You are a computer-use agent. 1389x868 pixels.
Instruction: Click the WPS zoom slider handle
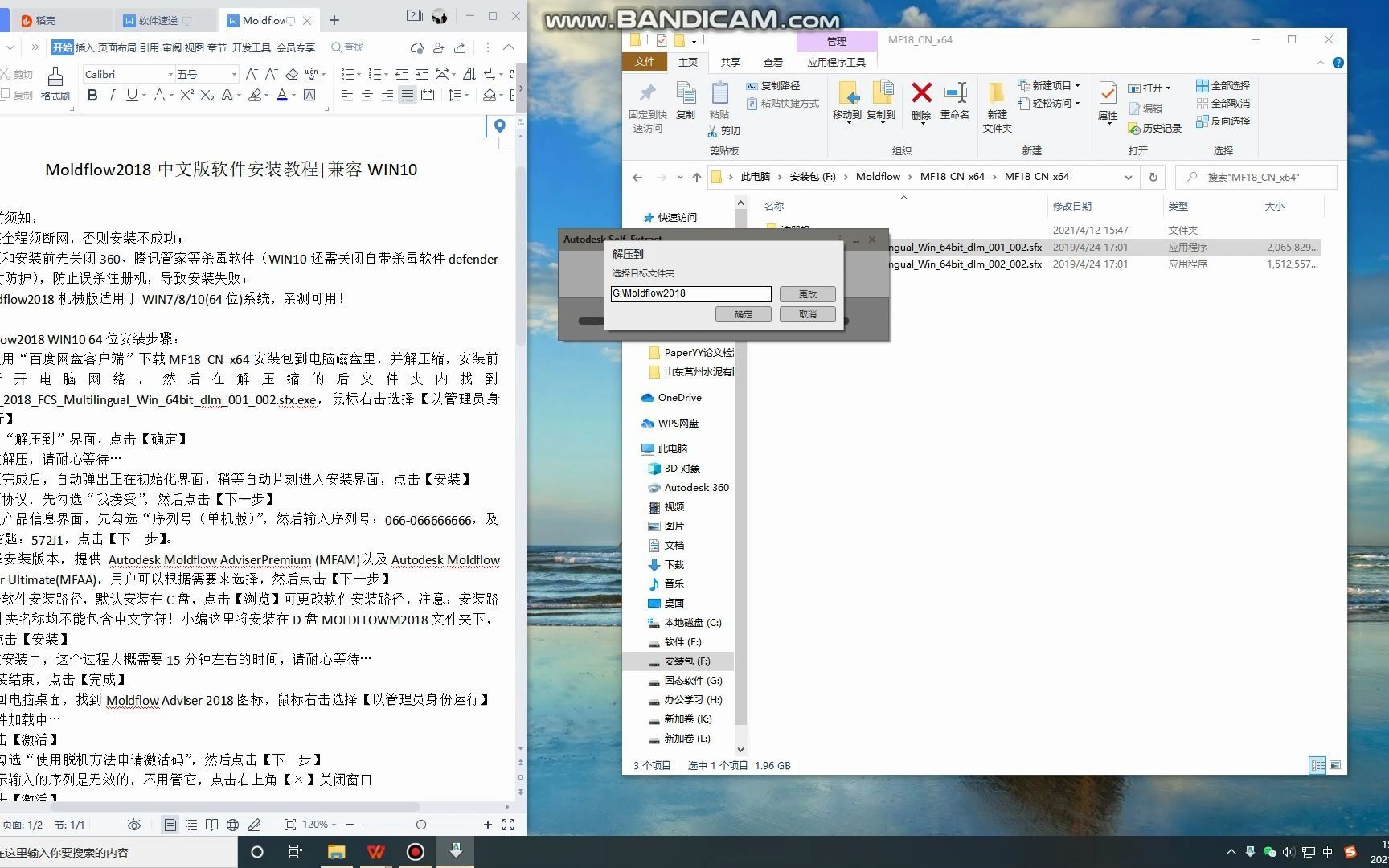(x=420, y=825)
